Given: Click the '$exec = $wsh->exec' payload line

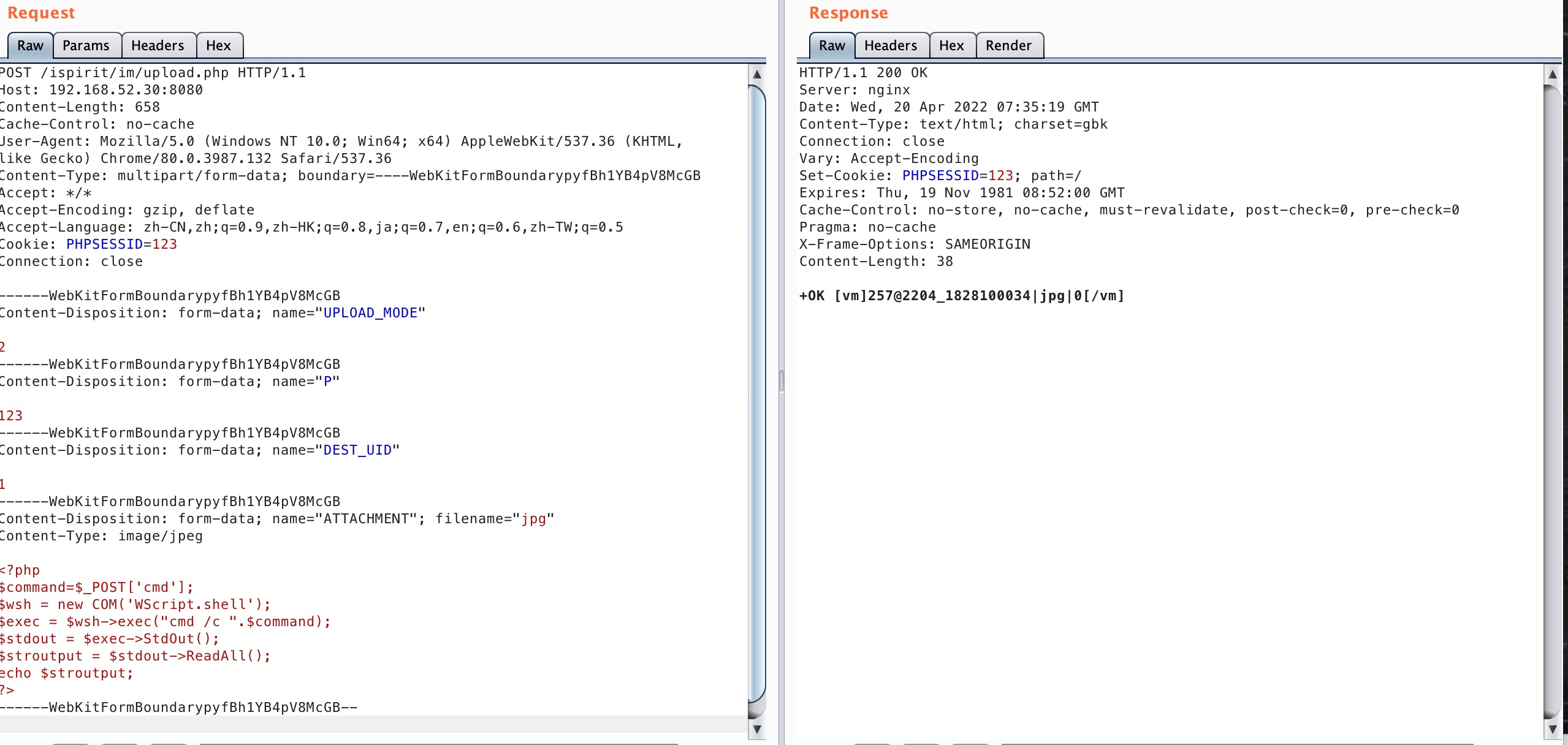Looking at the screenshot, I should click(166, 622).
